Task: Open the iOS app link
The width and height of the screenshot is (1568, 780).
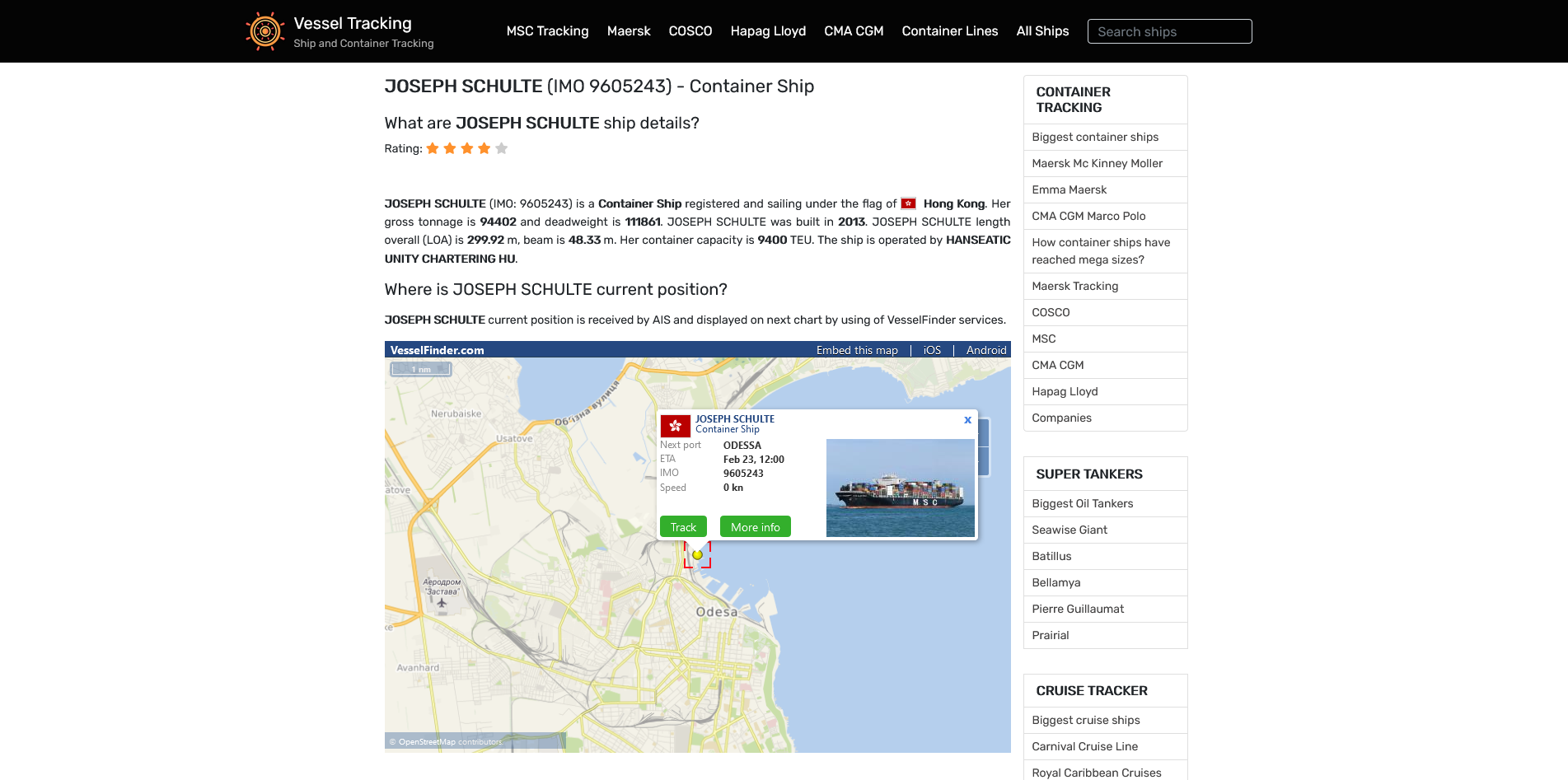Action: 932,350
